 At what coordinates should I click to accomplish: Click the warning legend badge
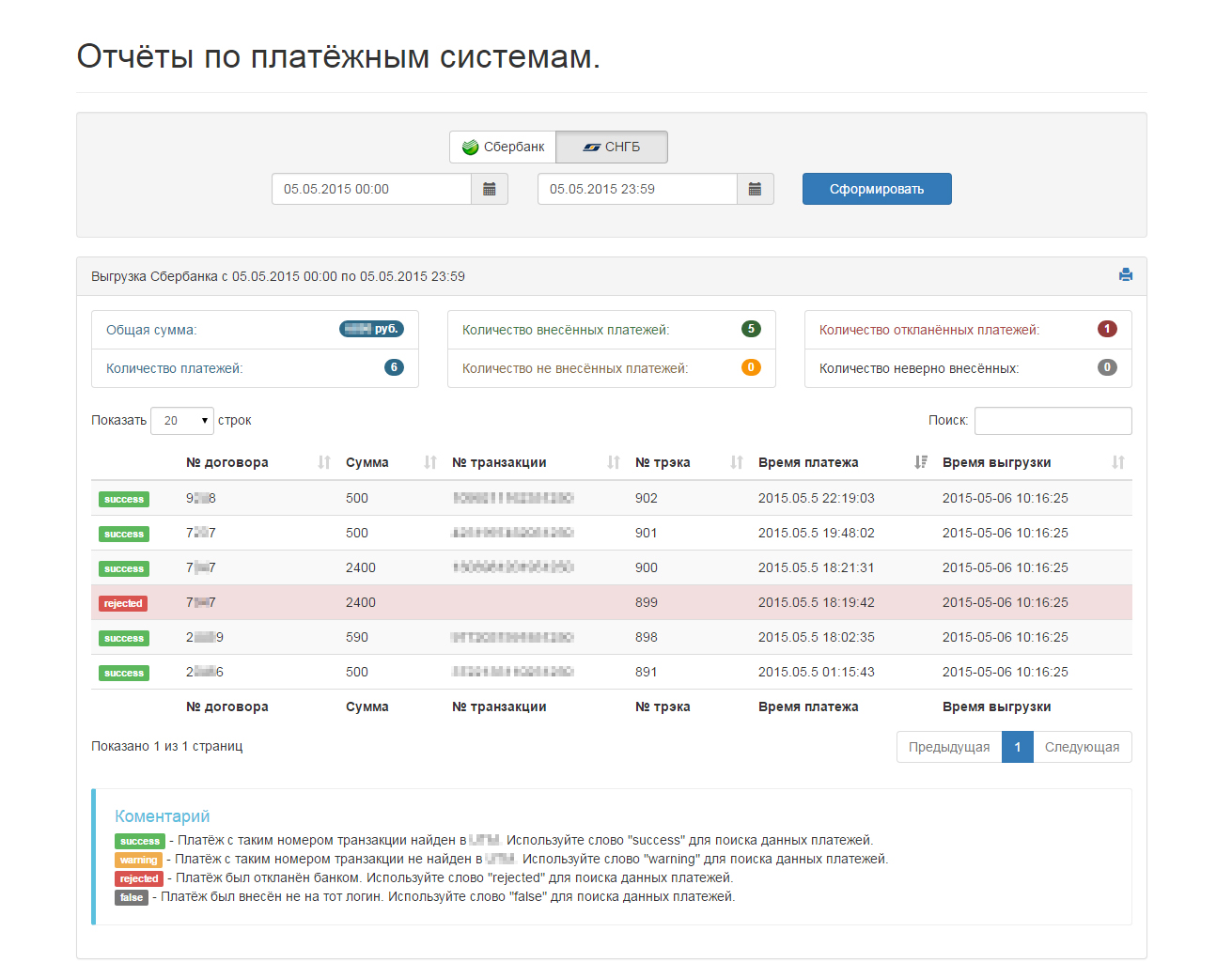139,860
